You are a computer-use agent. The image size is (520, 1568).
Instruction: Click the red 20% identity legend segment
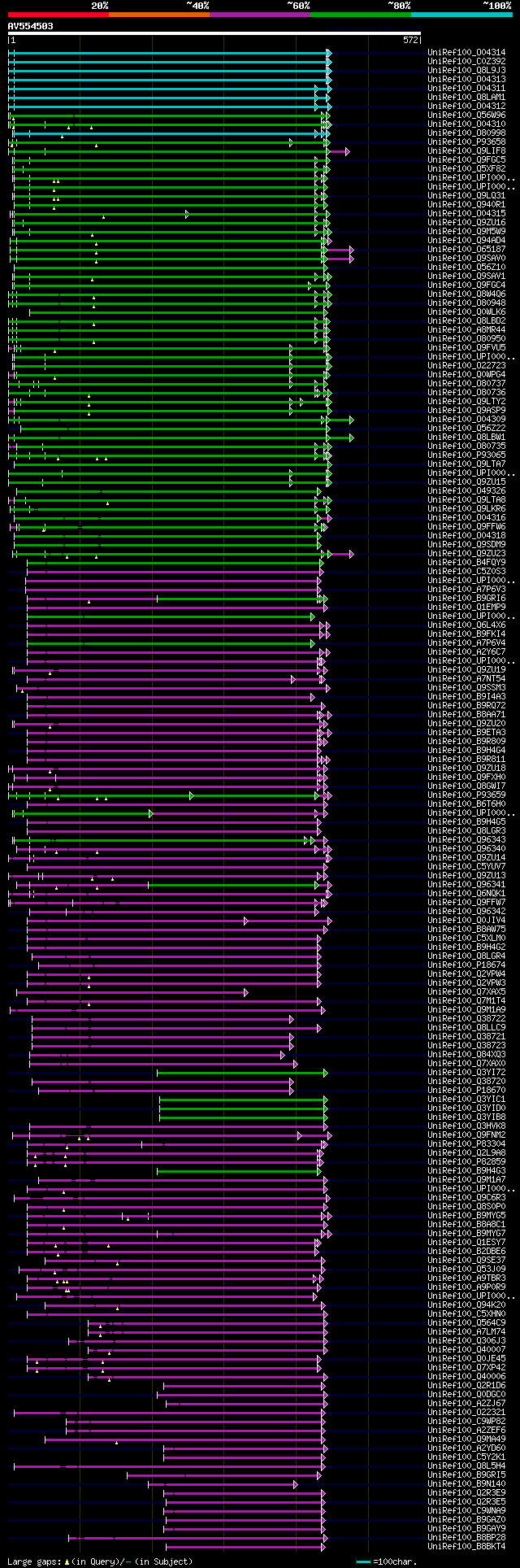click(58, 15)
